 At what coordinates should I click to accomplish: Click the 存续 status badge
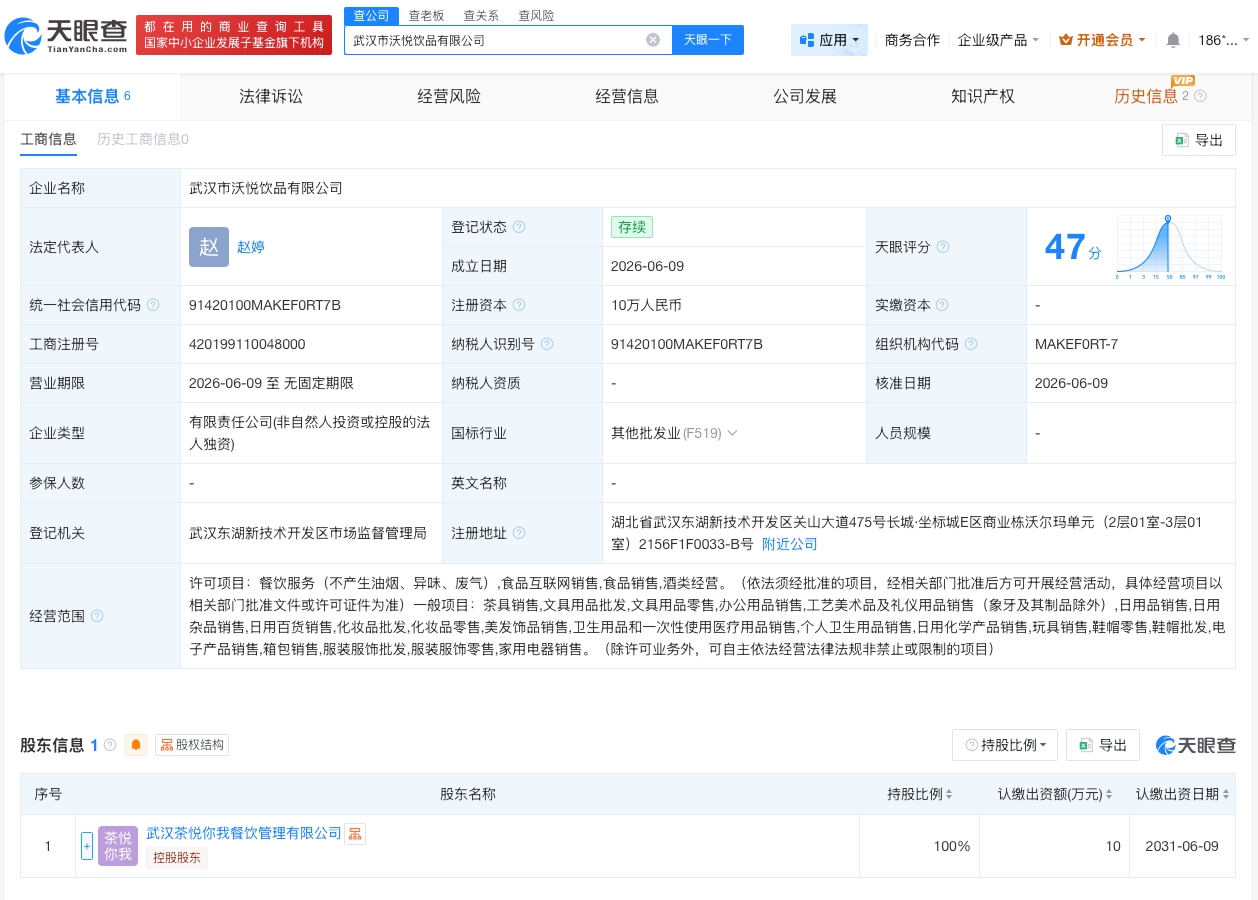632,227
